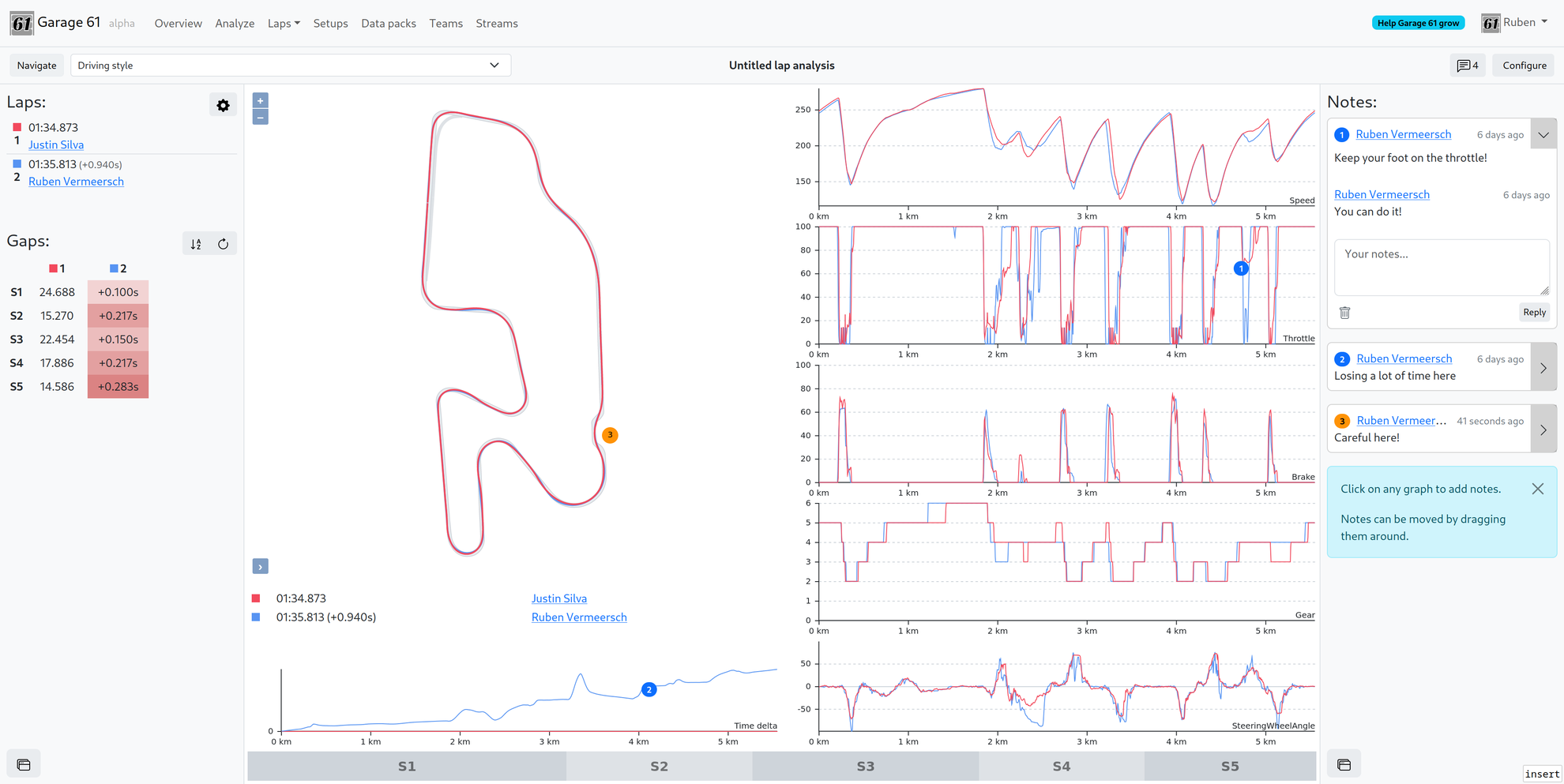This screenshot has width=1564, height=784.
Task: Expand the 'Losing a lot of time here' note
Action: click(x=1543, y=367)
